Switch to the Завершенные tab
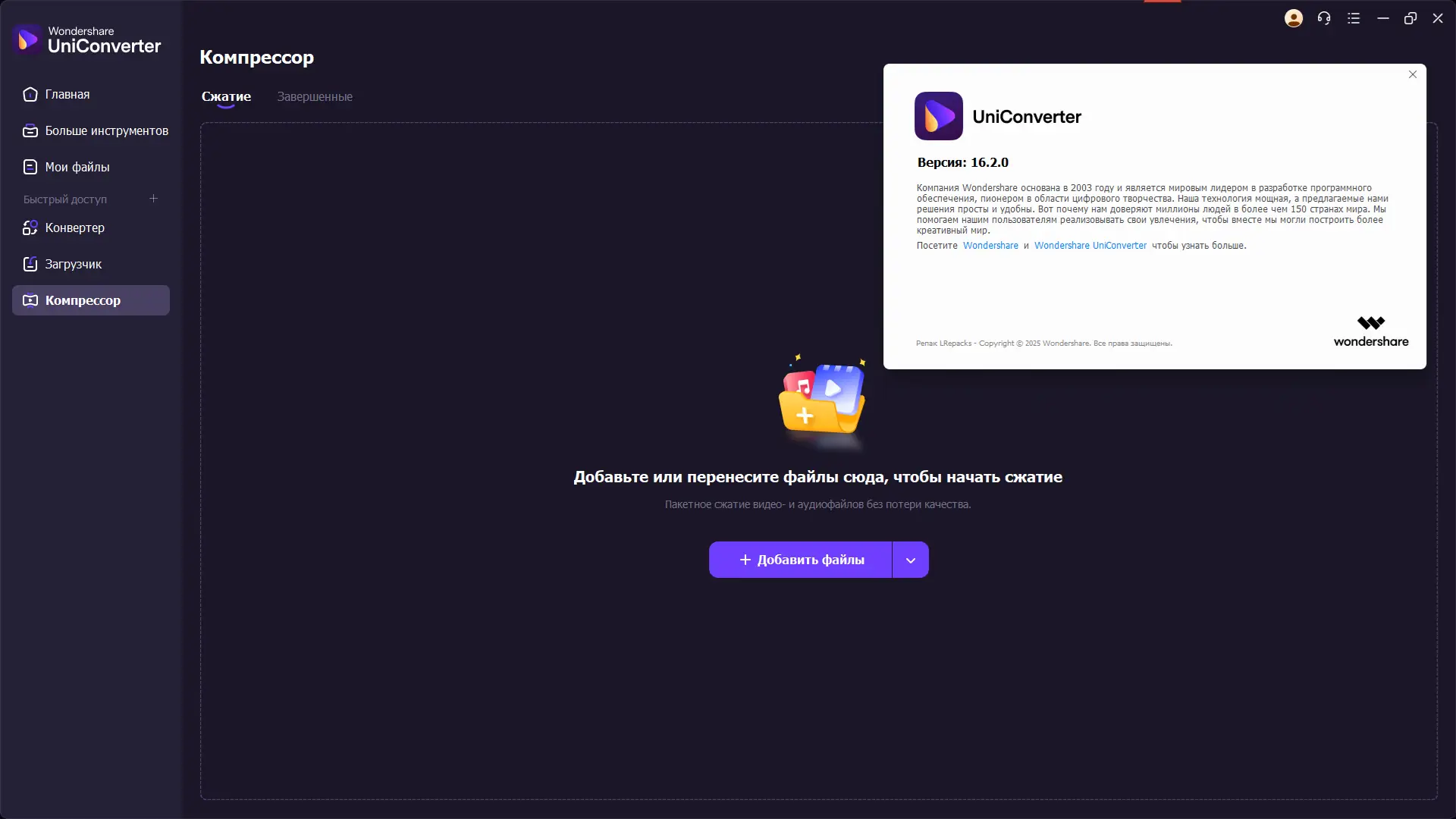Image resolution: width=1456 pixels, height=819 pixels. [315, 97]
